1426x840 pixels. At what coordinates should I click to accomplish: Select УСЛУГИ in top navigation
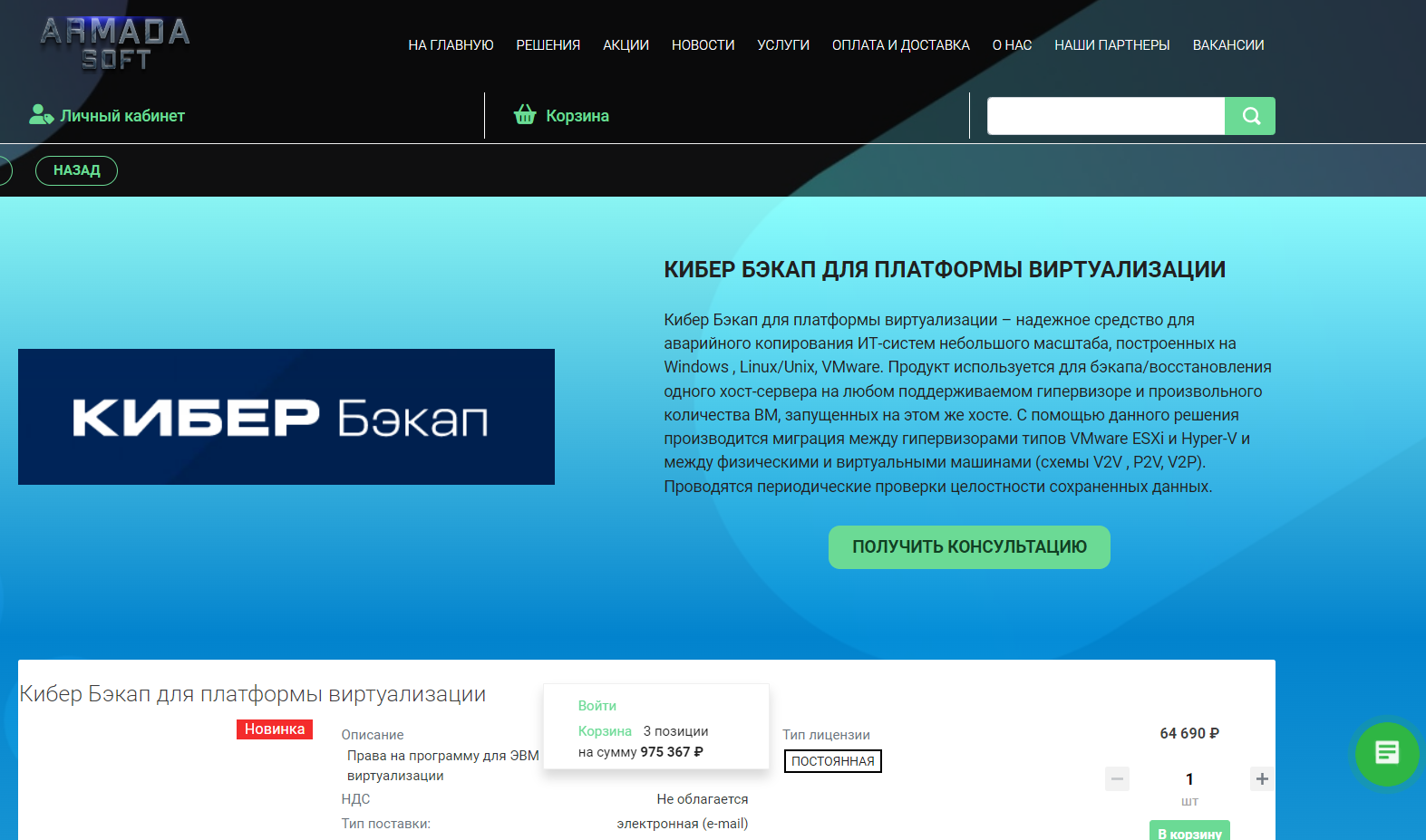coord(783,45)
